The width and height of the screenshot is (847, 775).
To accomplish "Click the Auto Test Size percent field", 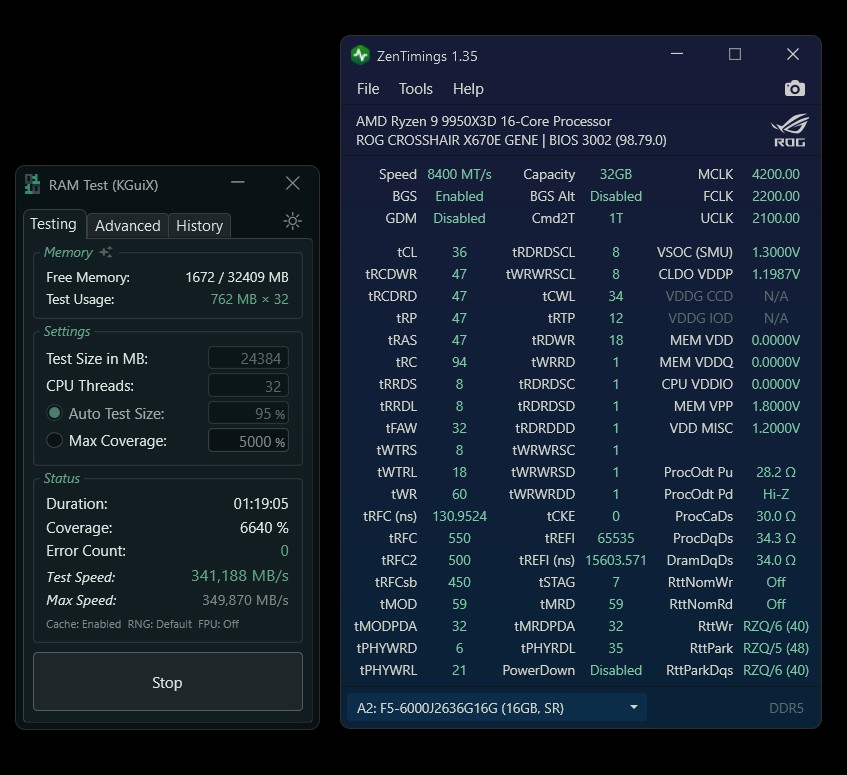I will (248, 413).
